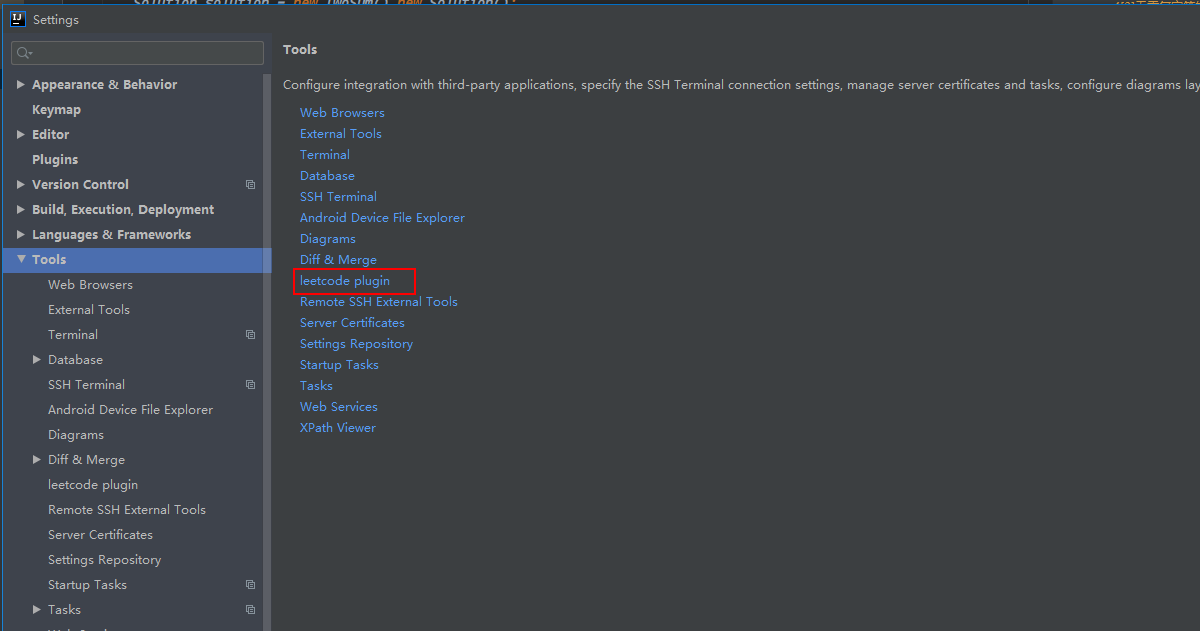Focus the settings search field

[x=138, y=53]
